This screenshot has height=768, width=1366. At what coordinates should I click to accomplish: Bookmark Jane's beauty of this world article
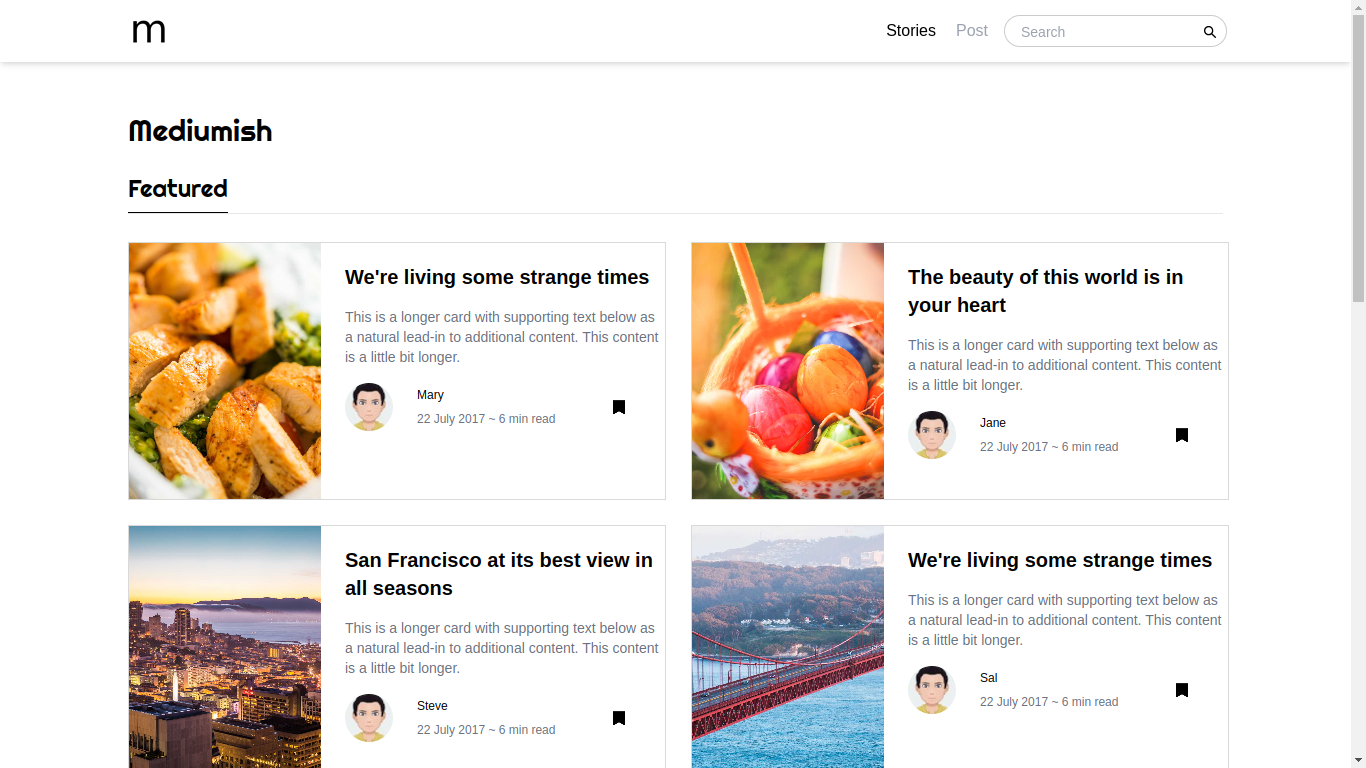pos(1182,435)
